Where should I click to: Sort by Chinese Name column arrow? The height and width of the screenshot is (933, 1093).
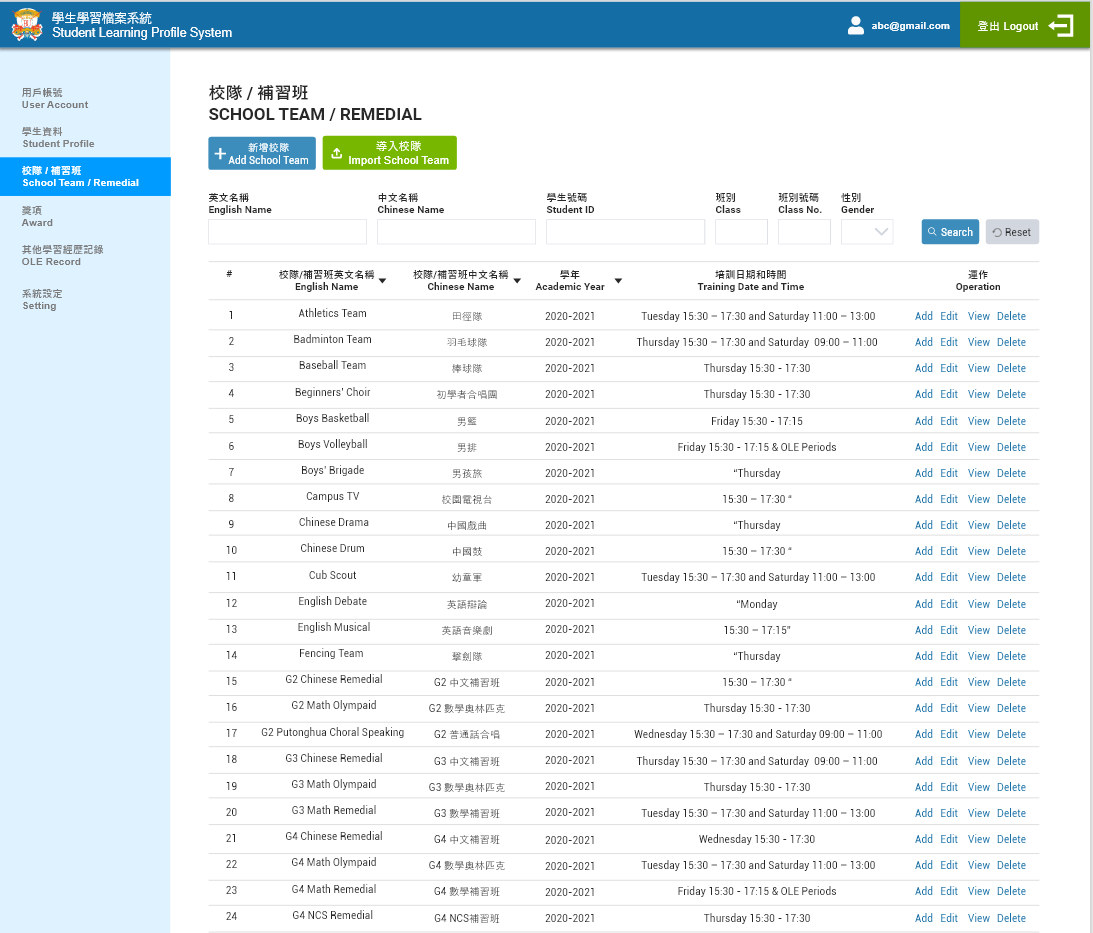(x=517, y=281)
